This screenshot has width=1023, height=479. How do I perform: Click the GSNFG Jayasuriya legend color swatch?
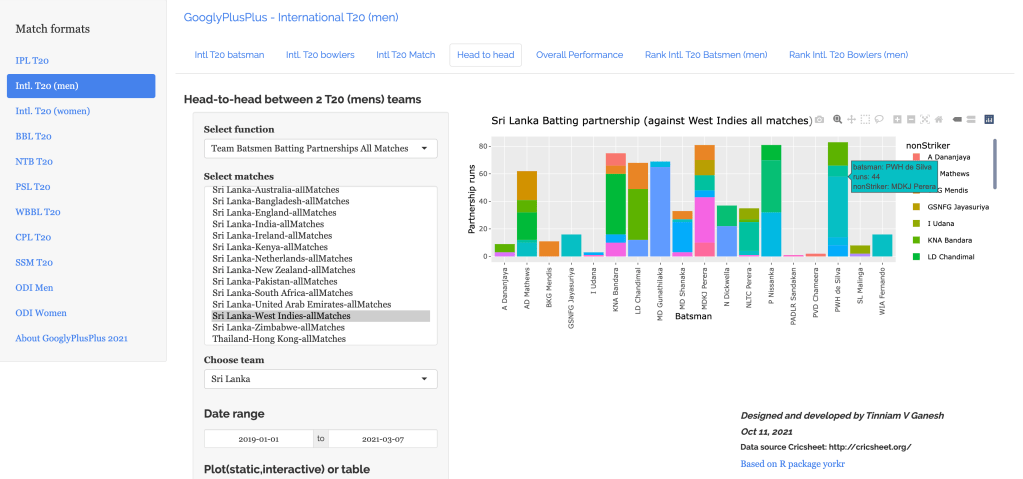point(916,207)
